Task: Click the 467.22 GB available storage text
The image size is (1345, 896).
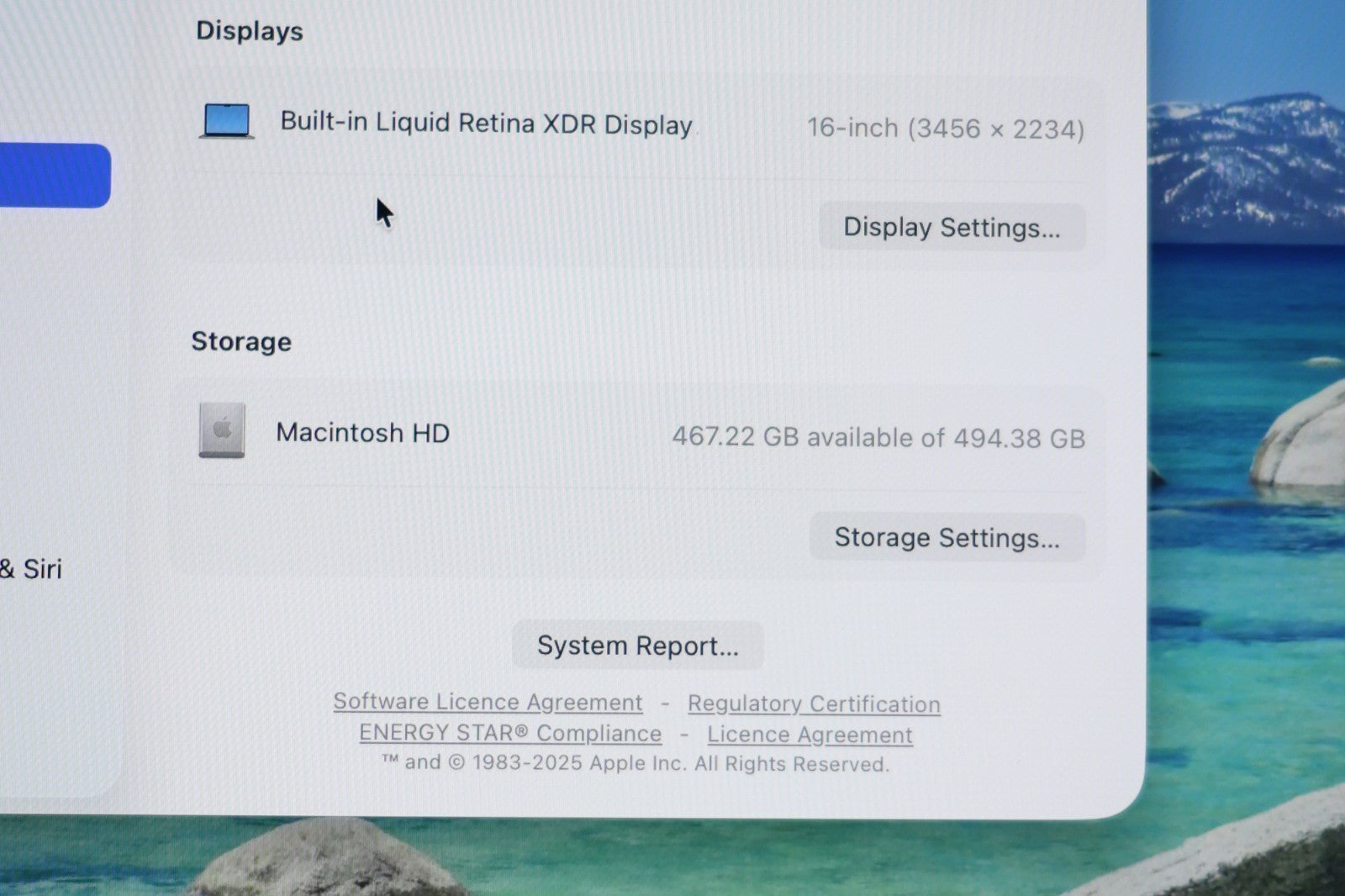Action: [x=878, y=437]
